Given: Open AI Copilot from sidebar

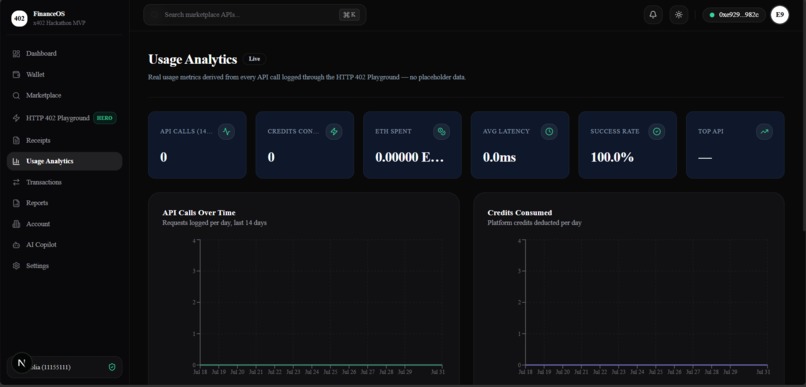Looking at the screenshot, I should (x=64, y=245).
